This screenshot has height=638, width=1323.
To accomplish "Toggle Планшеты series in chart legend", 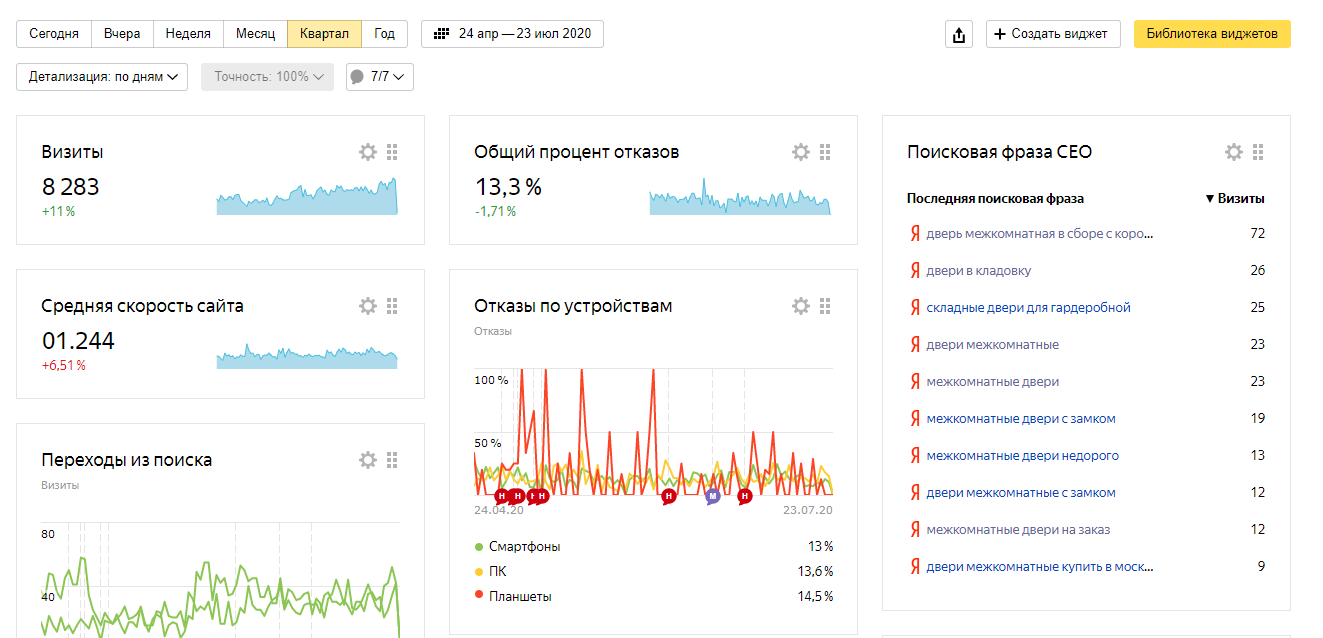I will 519,597.
